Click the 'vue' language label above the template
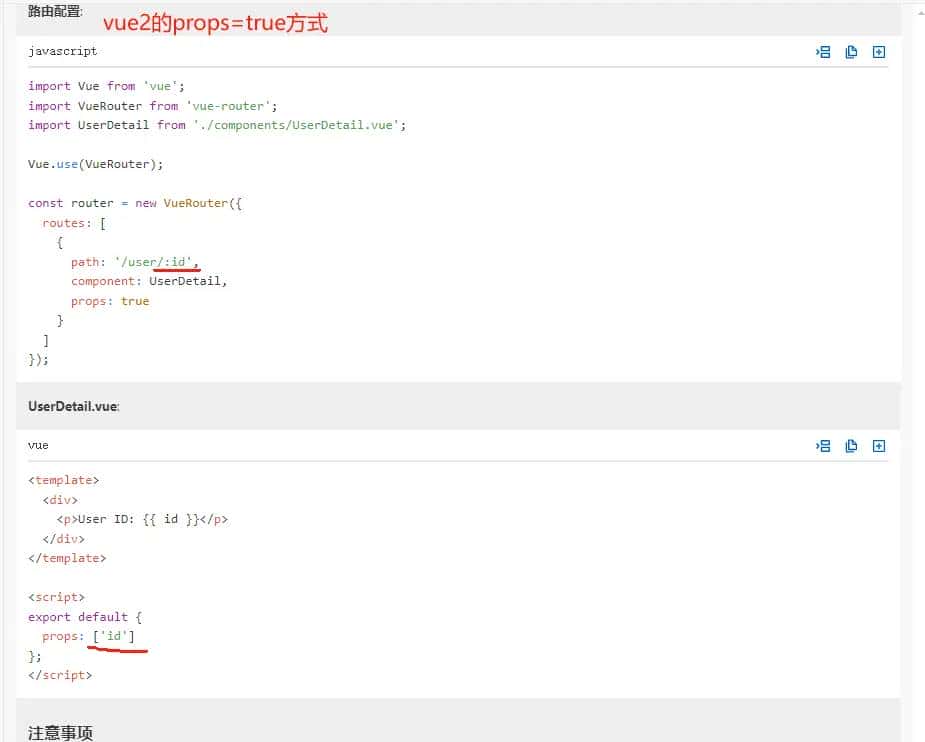The width and height of the screenshot is (925, 742). pyautogui.click(x=38, y=445)
